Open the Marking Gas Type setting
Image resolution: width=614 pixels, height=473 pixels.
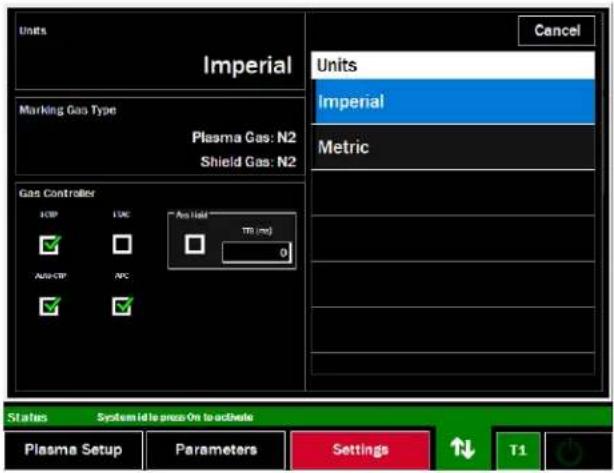tap(160, 136)
